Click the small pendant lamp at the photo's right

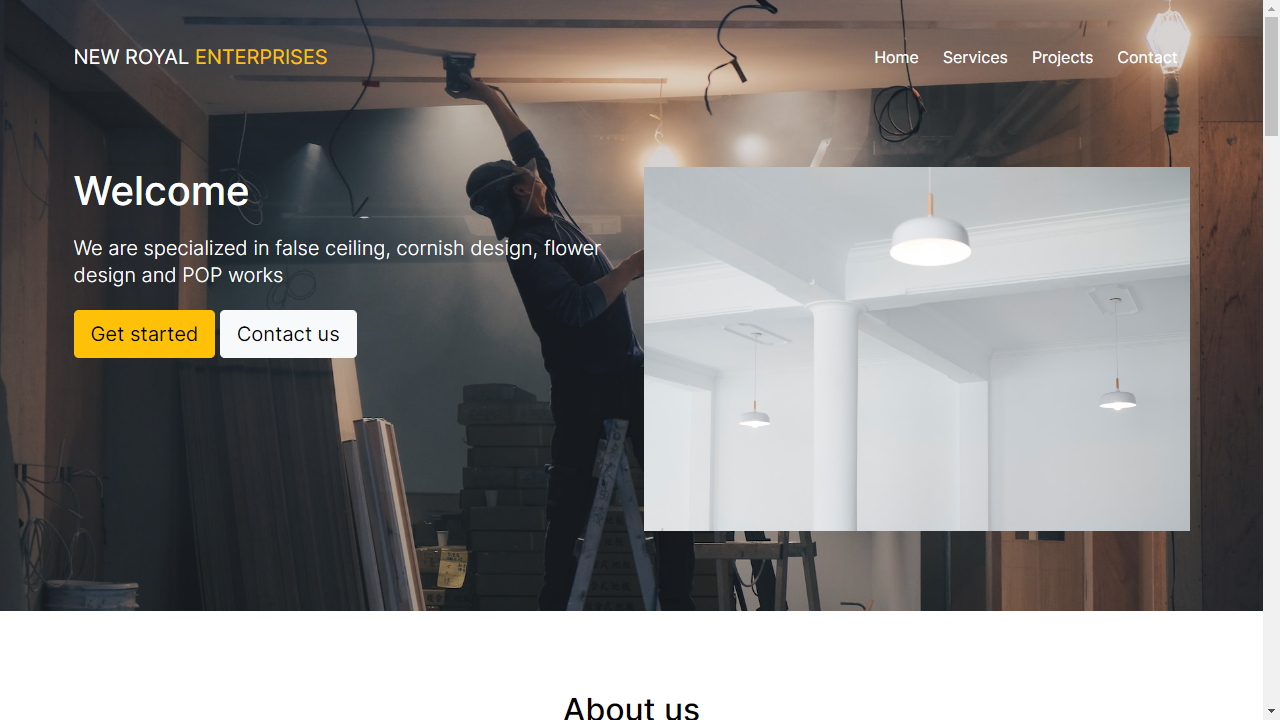click(x=1117, y=400)
